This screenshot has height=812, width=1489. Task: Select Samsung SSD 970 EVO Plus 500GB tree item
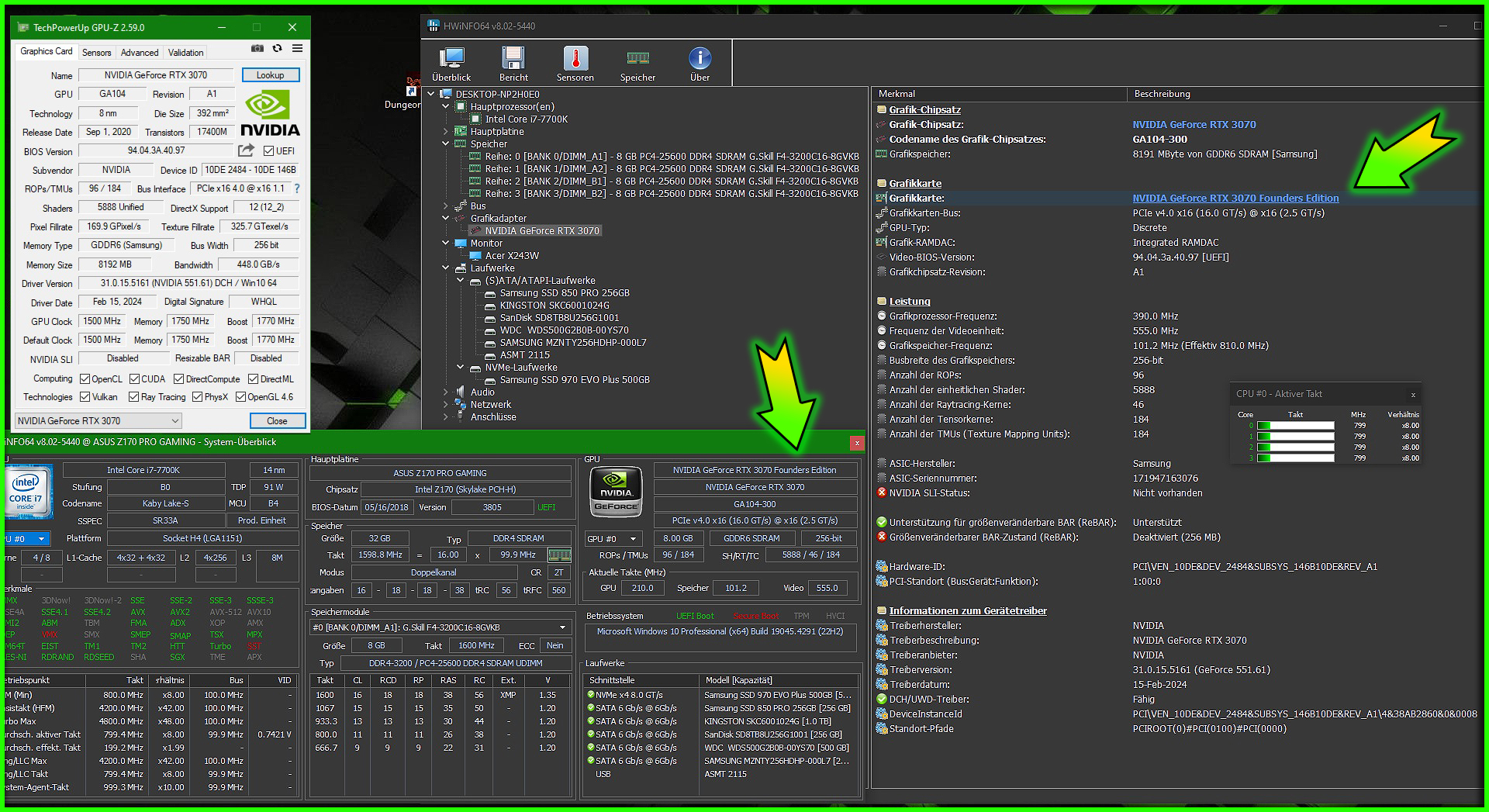[x=575, y=380]
